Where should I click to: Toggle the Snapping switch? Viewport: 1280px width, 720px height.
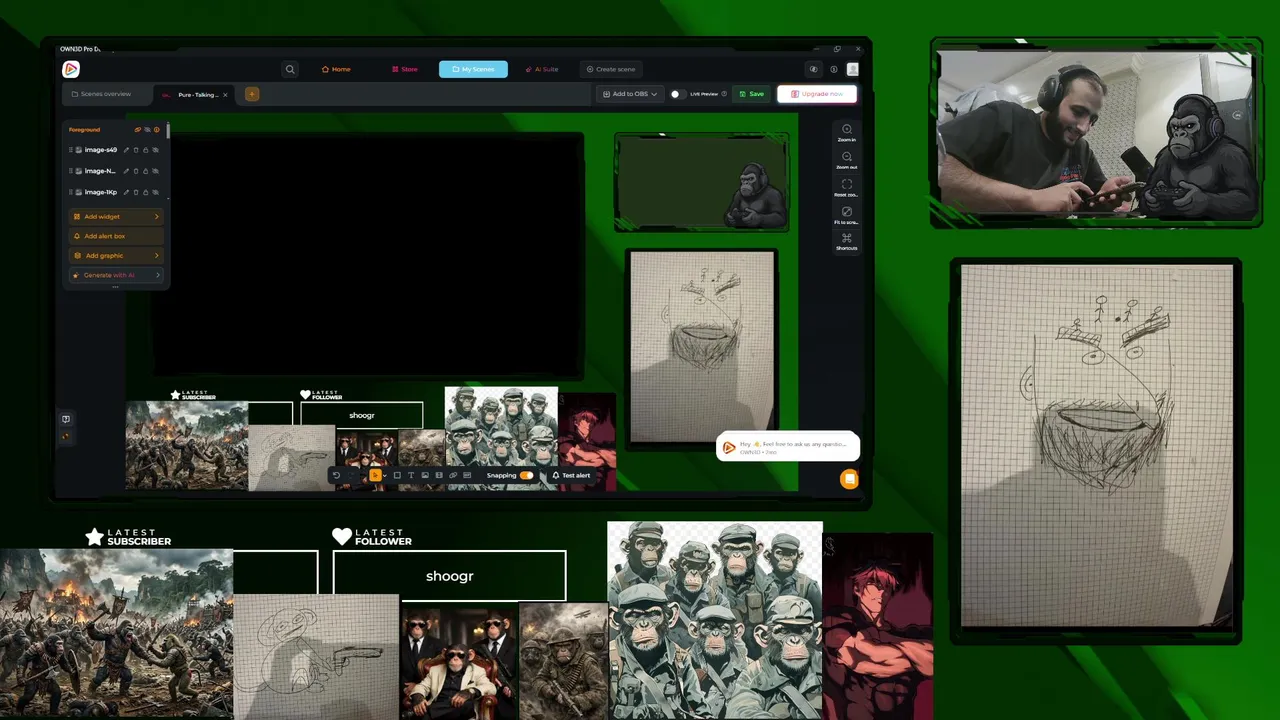526,475
